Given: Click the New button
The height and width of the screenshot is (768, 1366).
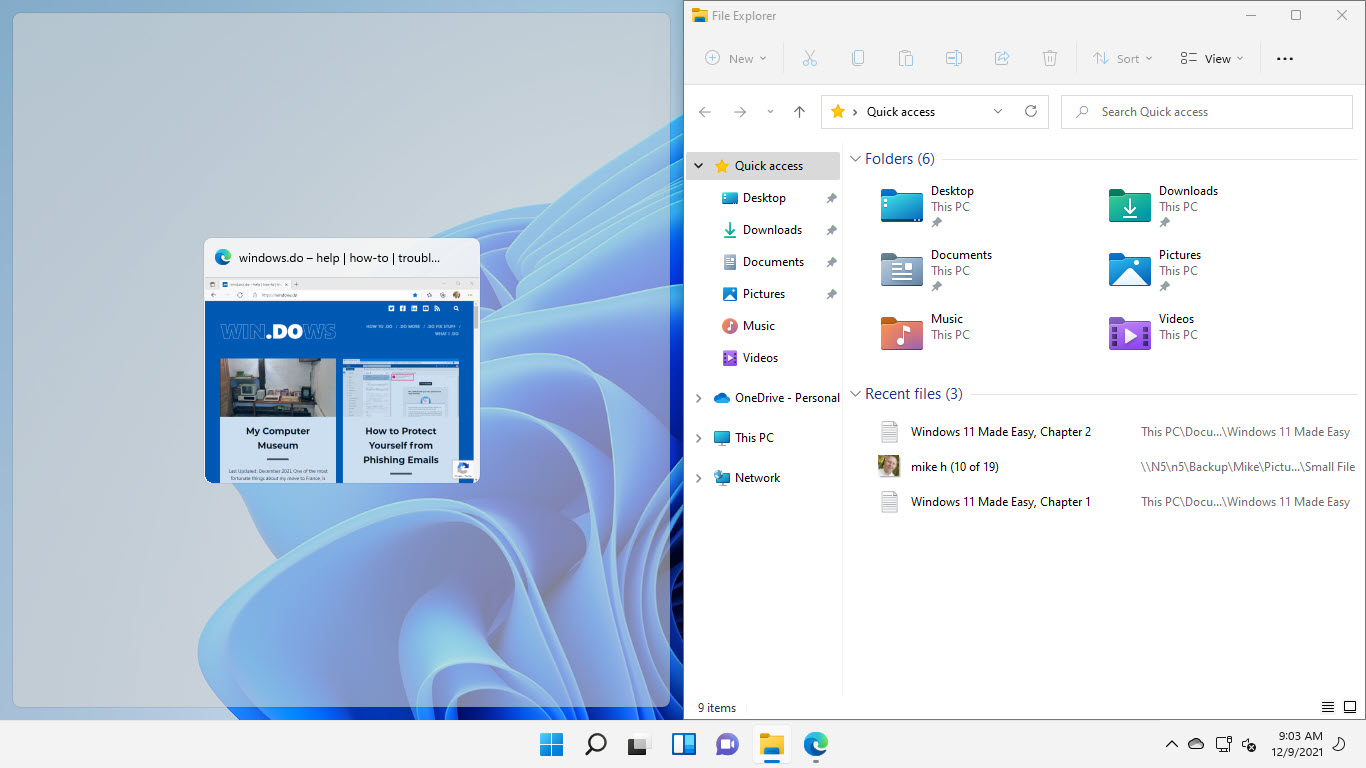Looking at the screenshot, I should (x=736, y=58).
